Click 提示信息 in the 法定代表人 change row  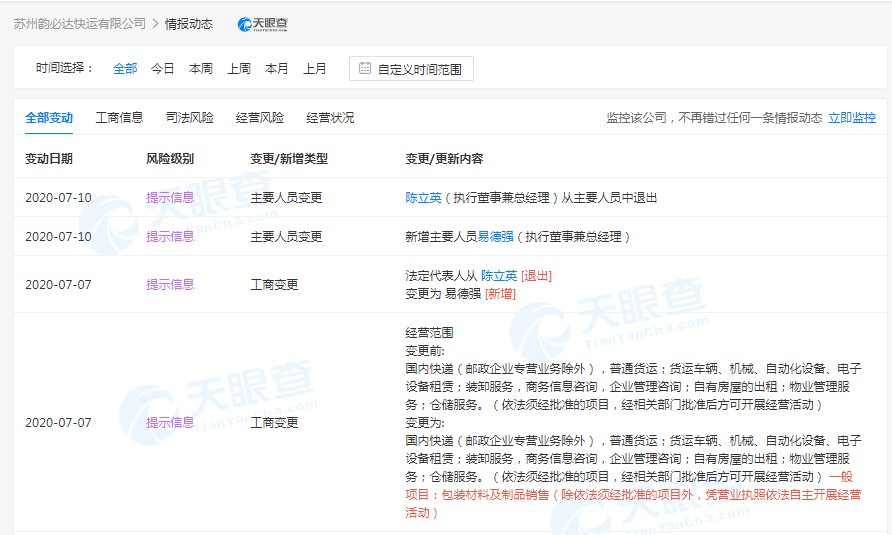[170, 285]
